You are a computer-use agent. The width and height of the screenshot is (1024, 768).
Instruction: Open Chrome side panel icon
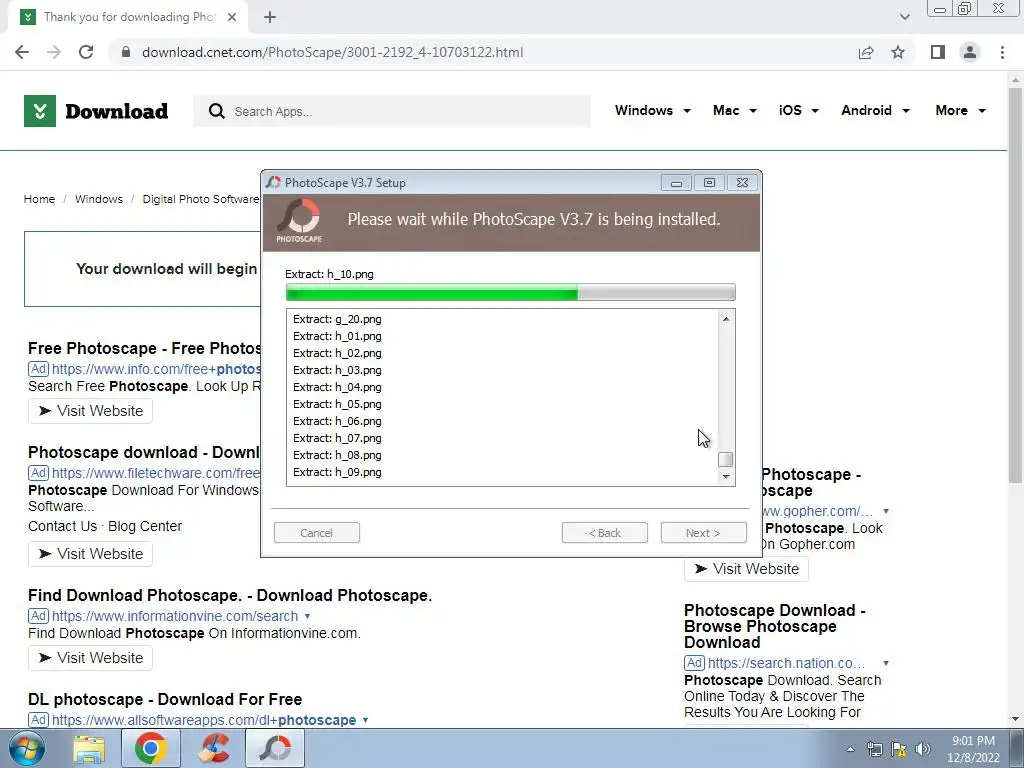pyautogui.click(x=938, y=52)
